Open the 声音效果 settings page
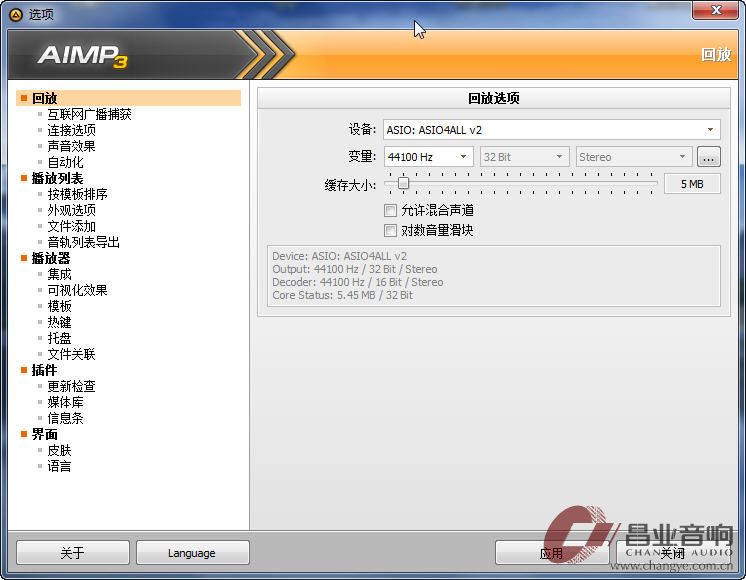 [x=71, y=146]
